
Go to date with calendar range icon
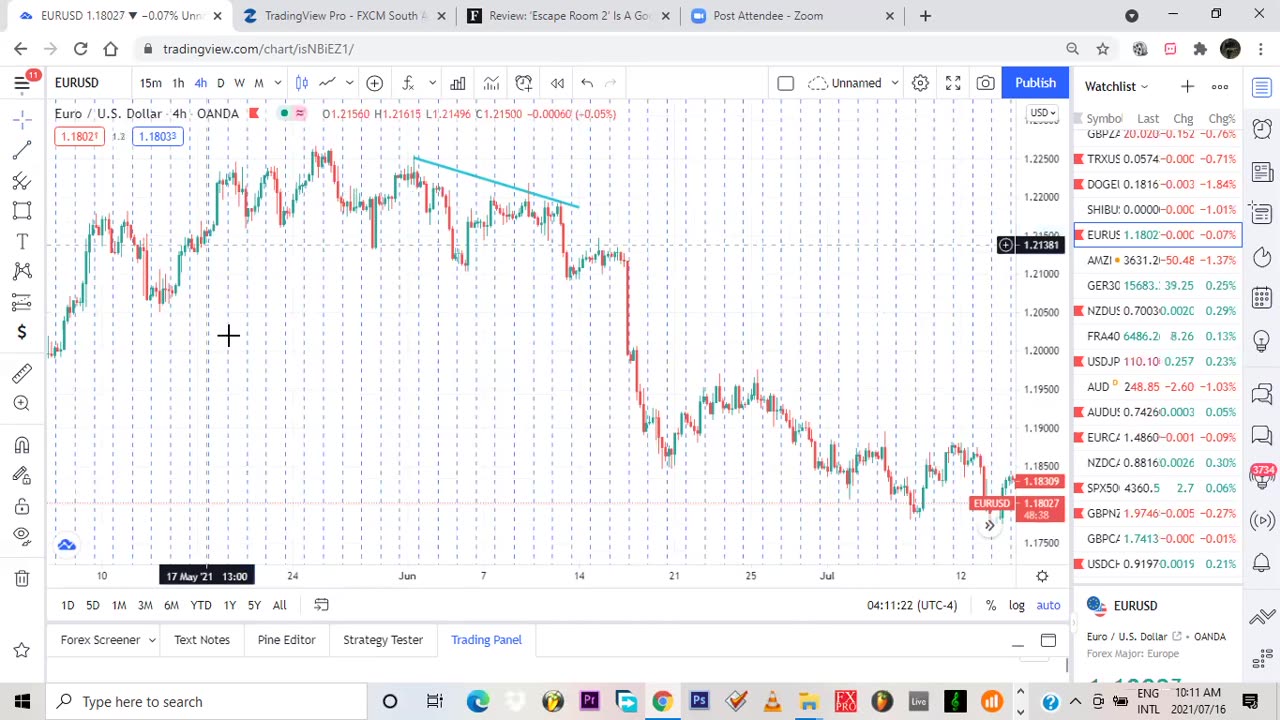pos(321,605)
